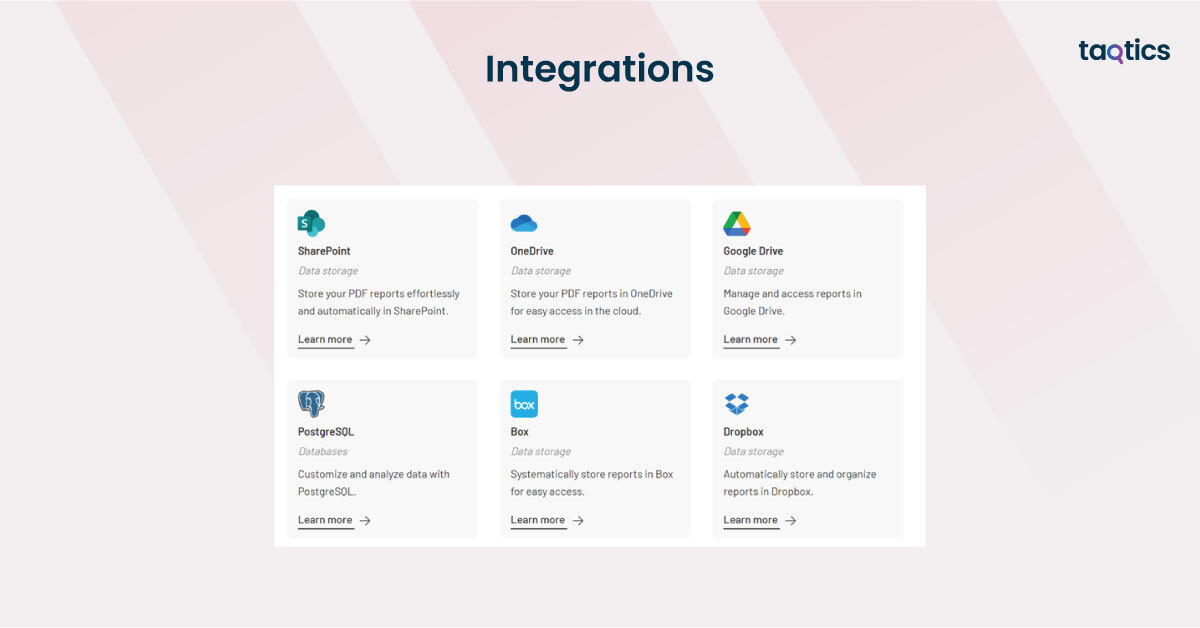Screen dimensions: 1200x628
Task: Click the taqtics logo
Action: 1124,52
